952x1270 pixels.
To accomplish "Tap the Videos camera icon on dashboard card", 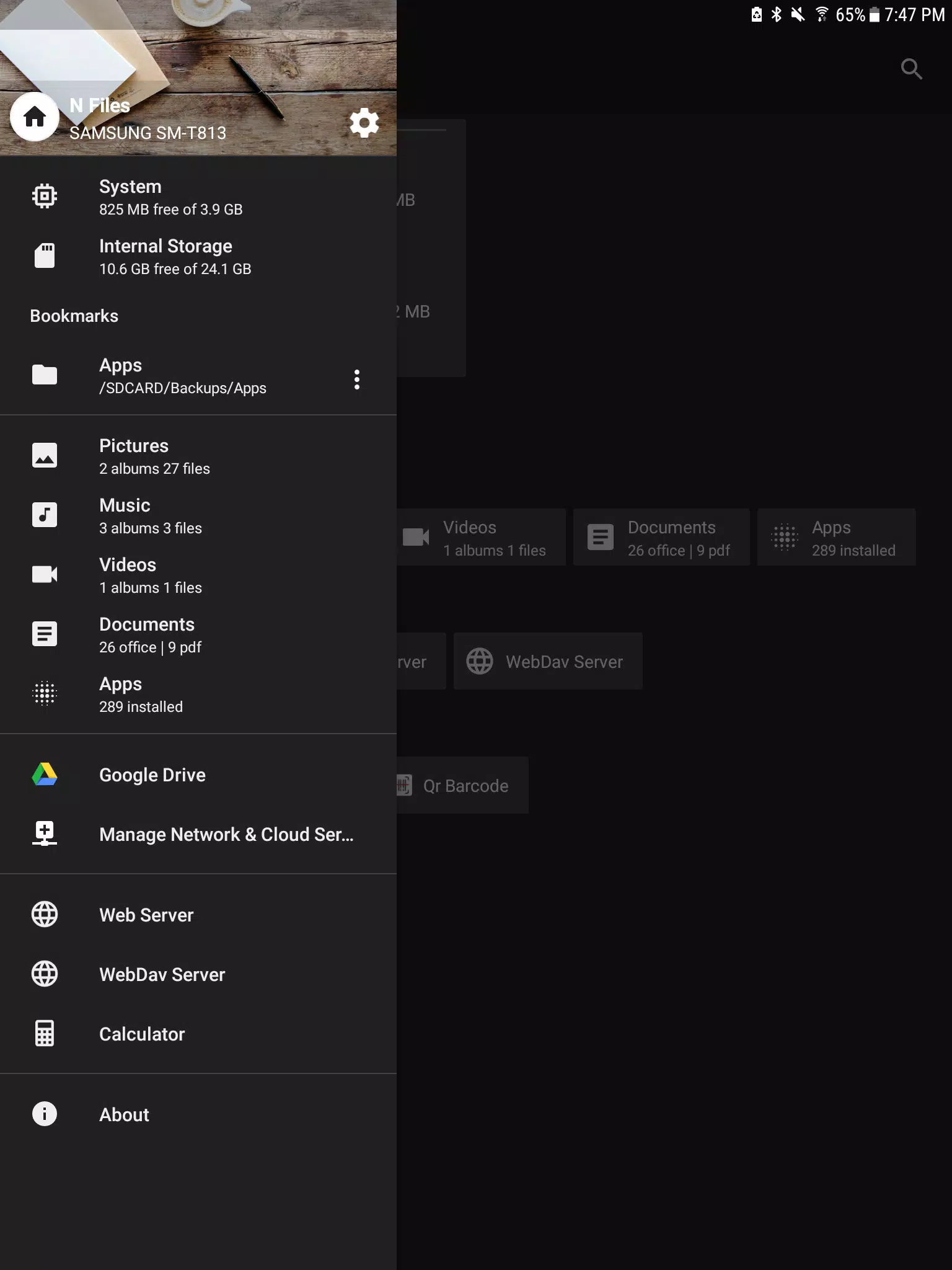I will click(416, 537).
